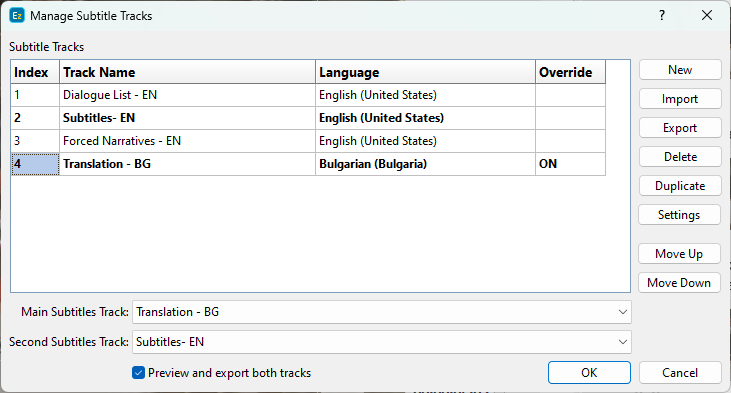Click index cell 3
This screenshot has width=731, height=393.
(x=35, y=141)
